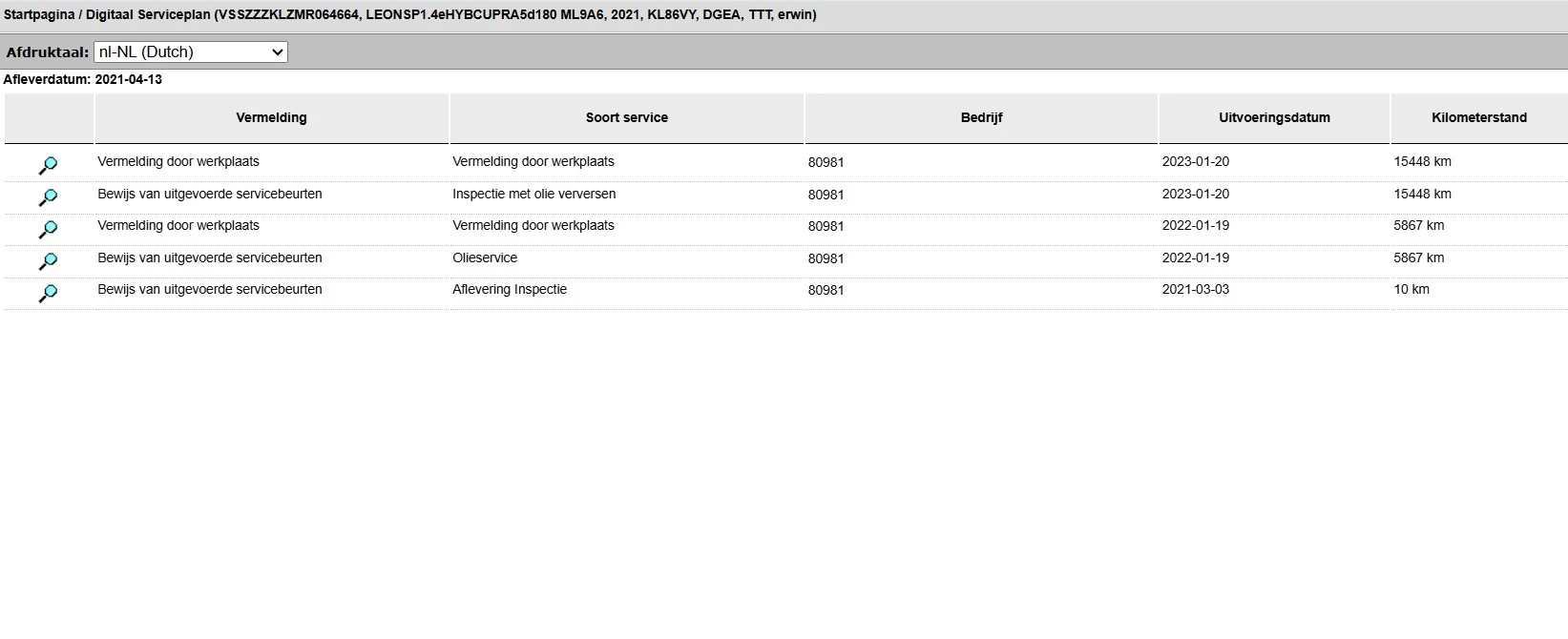Click the Vermelding column header

271,118
